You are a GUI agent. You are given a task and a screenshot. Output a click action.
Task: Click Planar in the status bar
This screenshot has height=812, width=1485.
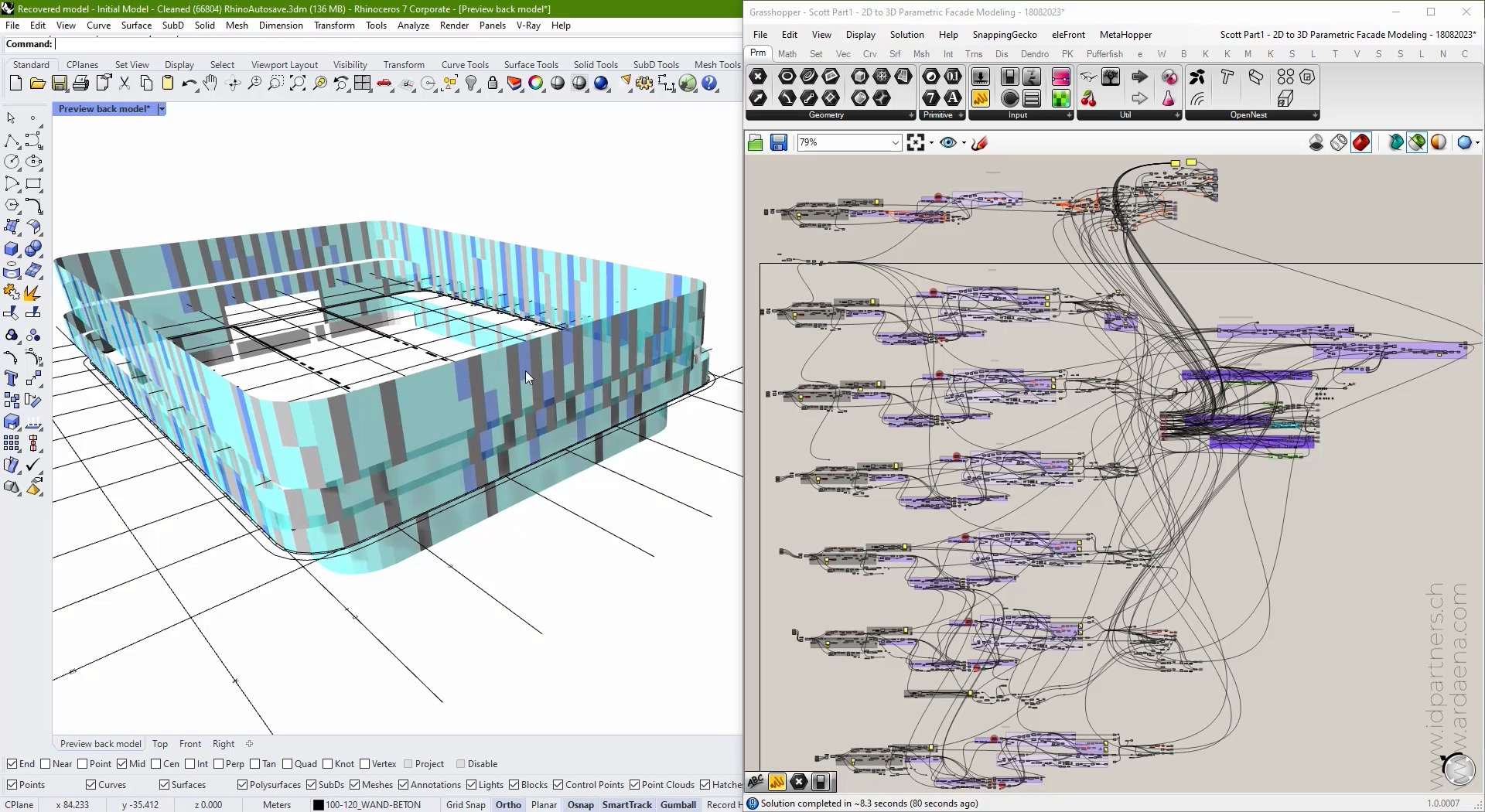point(544,805)
